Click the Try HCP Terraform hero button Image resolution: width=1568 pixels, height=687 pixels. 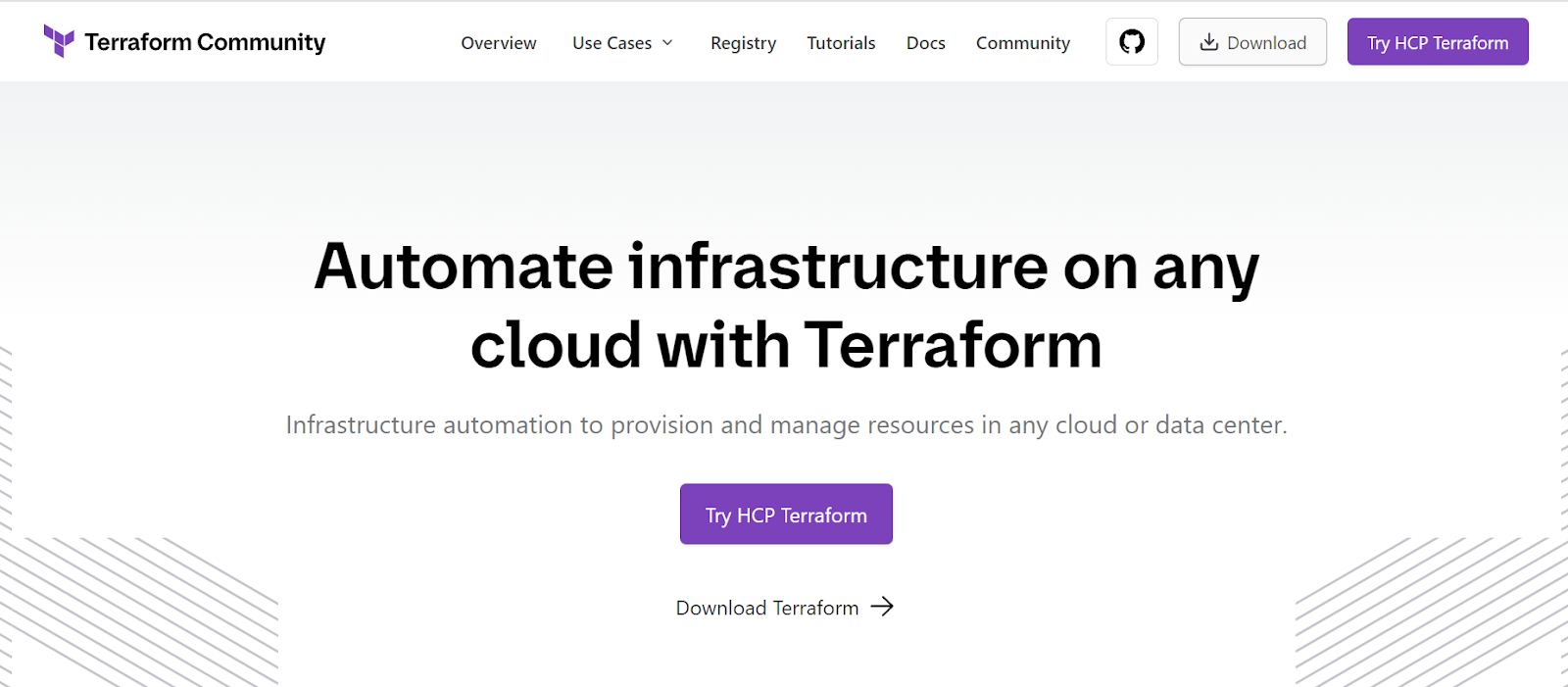click(x=786, y=515)
